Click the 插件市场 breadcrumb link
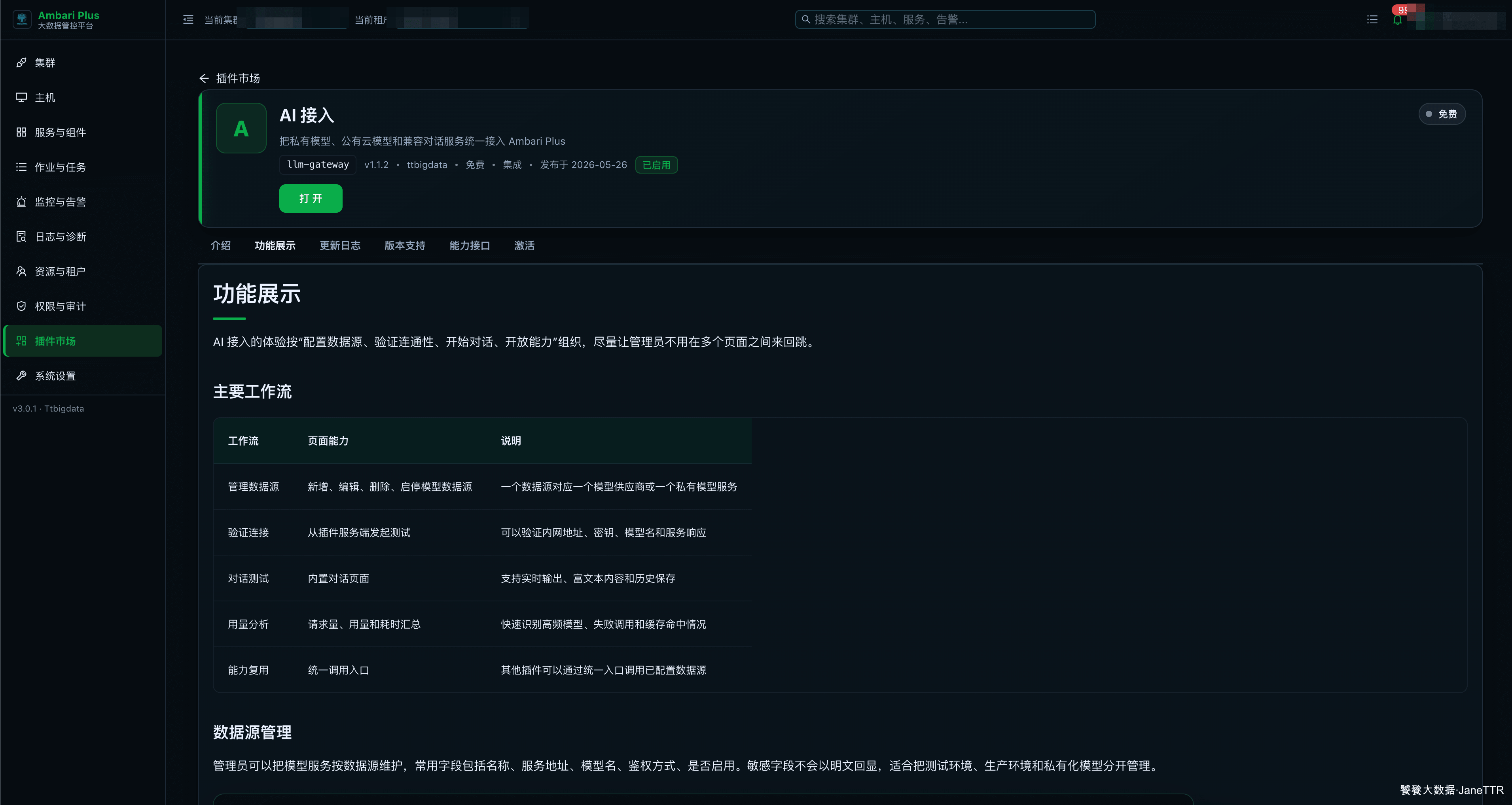Screen dimensions: 1512x805 pyautogui.click(x=238, y=78)
